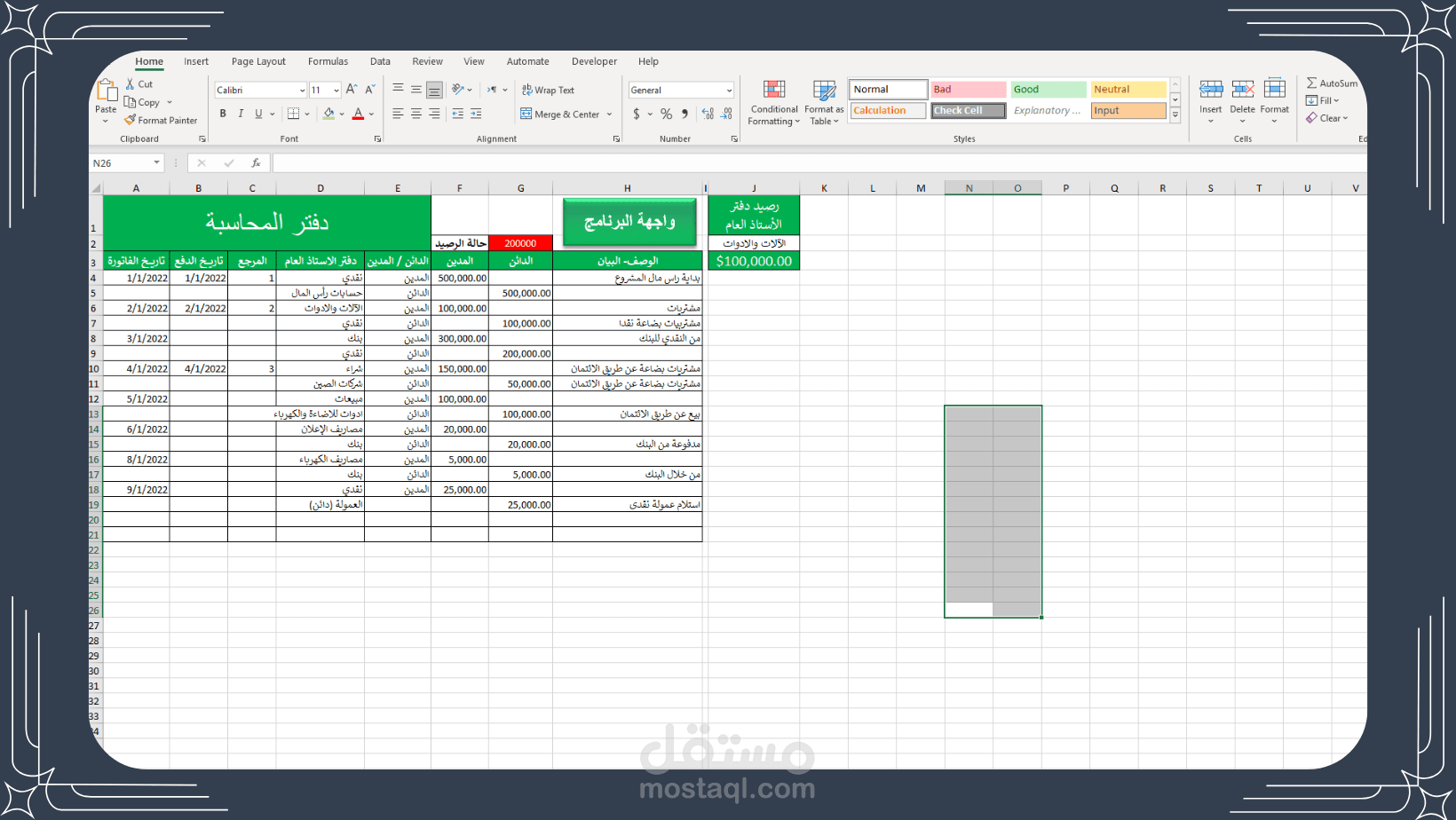Switch to the Formulas tab
This screenshot has height=820, width=1456.
click(328, 61)
